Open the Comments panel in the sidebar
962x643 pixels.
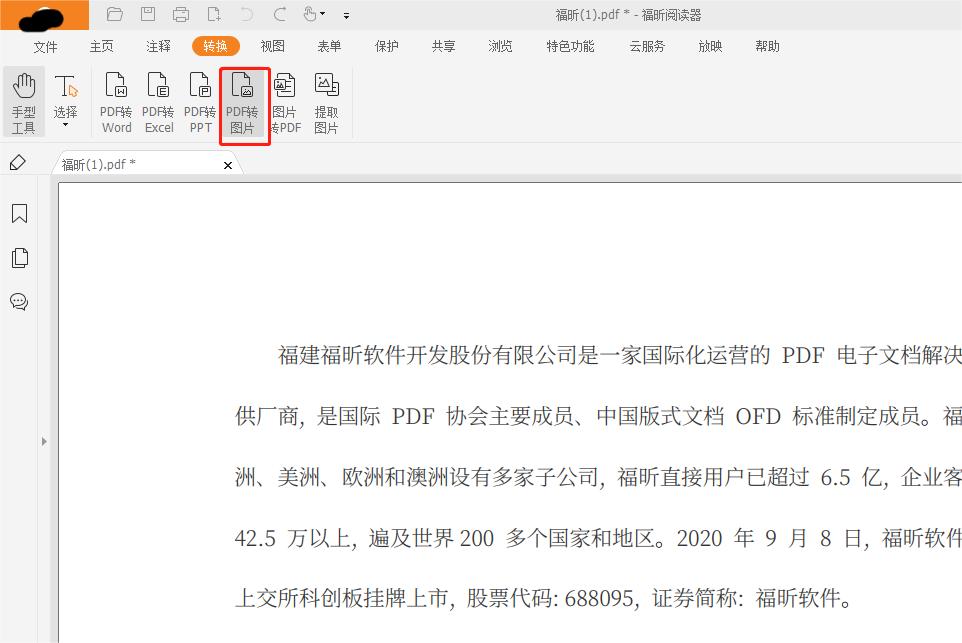(x=18, y=303)
